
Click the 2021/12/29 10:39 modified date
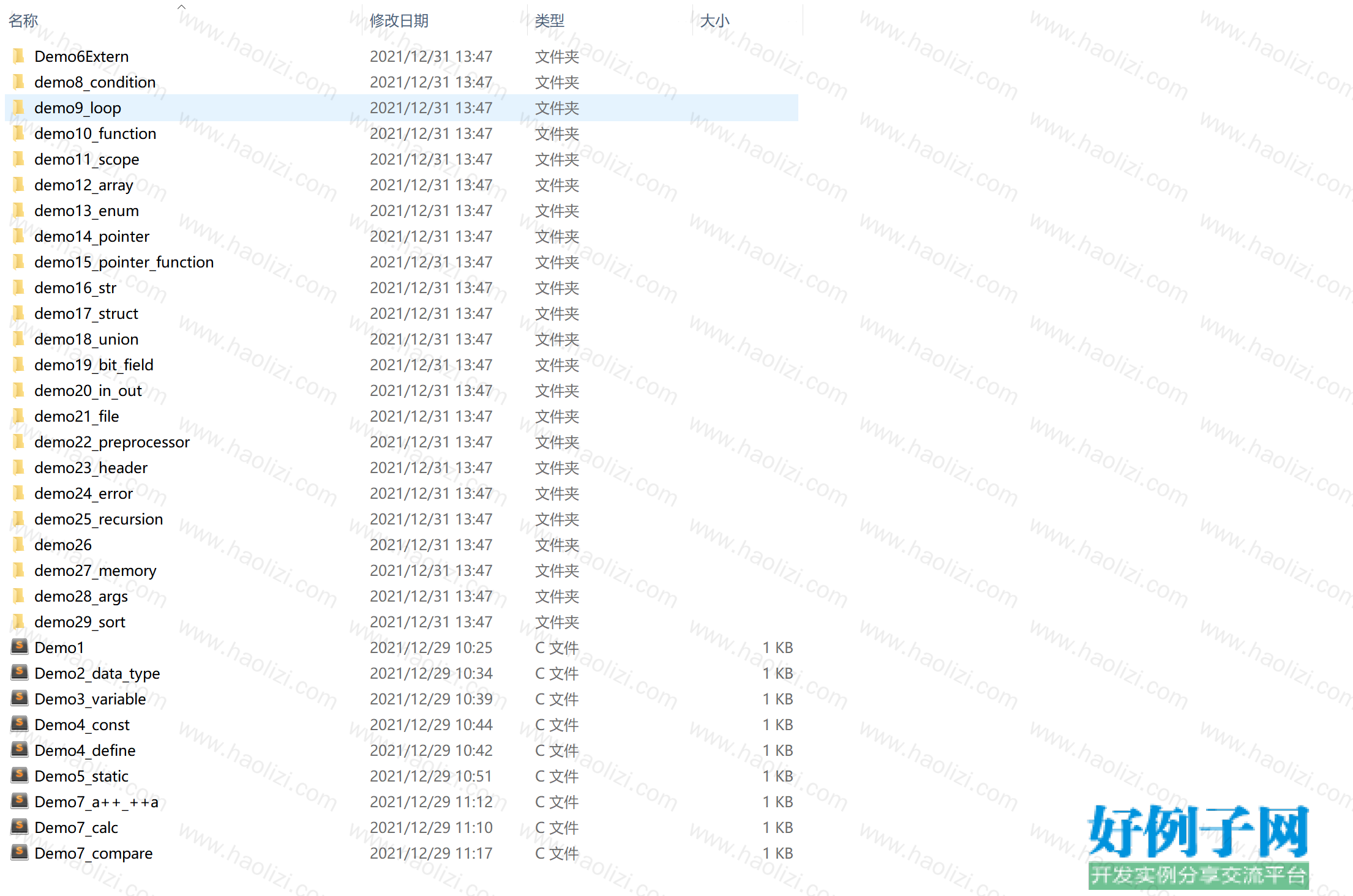click(431, 699)
